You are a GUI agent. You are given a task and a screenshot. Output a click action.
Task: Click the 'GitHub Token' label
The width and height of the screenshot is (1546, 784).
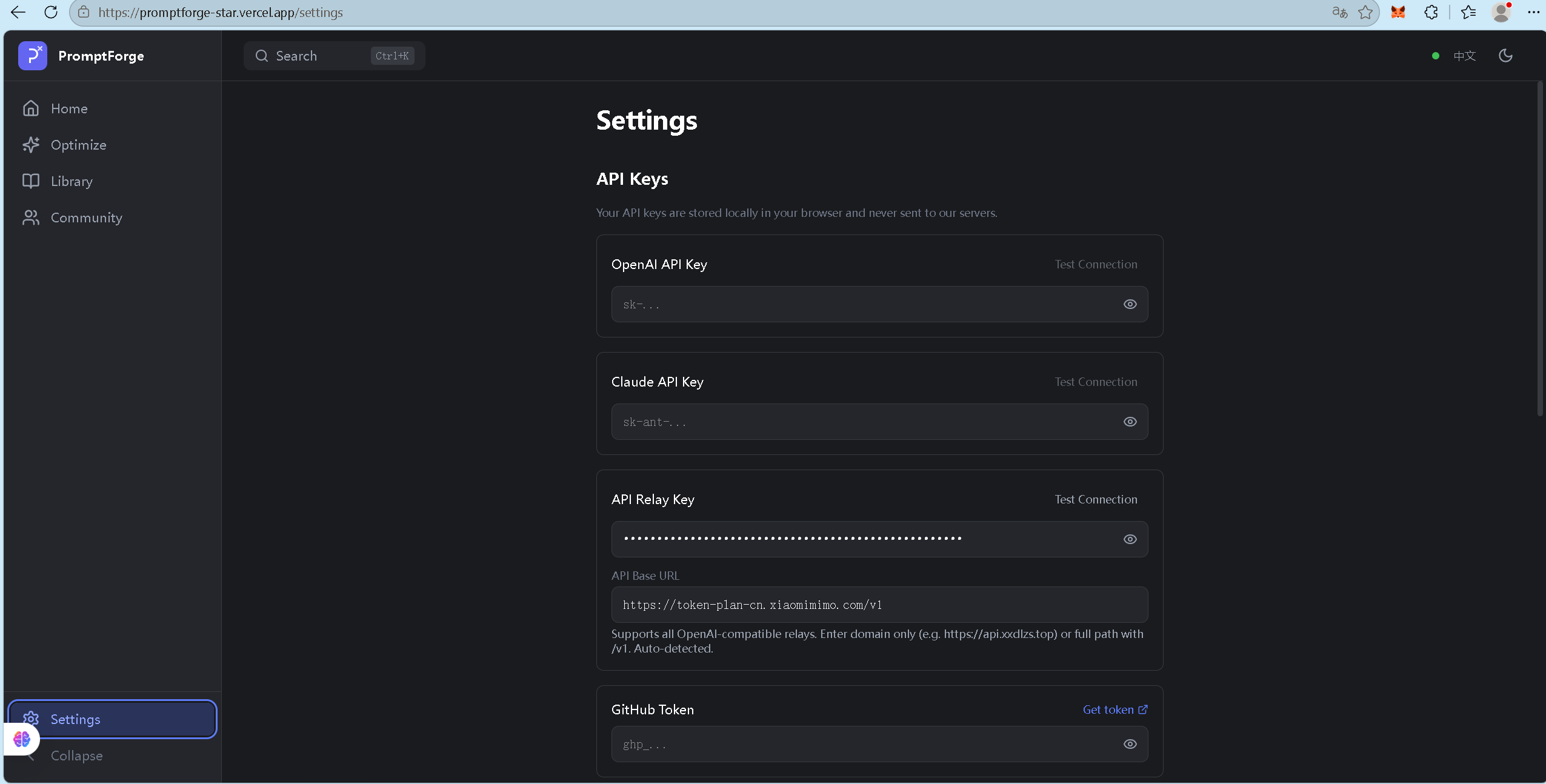click(x=653, y=709)
